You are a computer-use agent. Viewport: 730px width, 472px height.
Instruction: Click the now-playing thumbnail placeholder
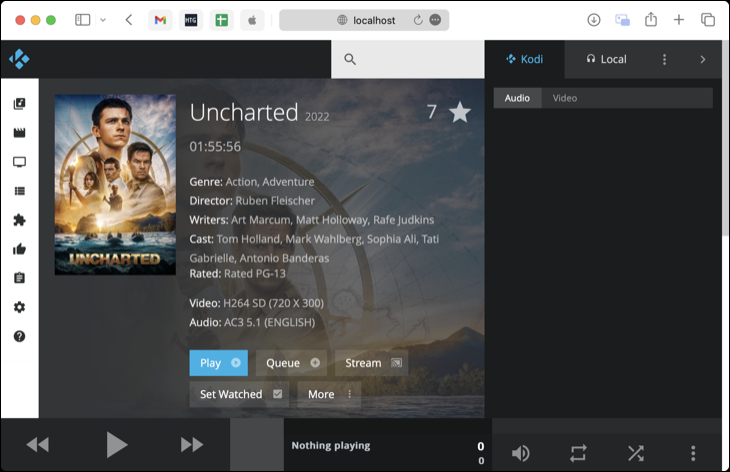[257, 445]
